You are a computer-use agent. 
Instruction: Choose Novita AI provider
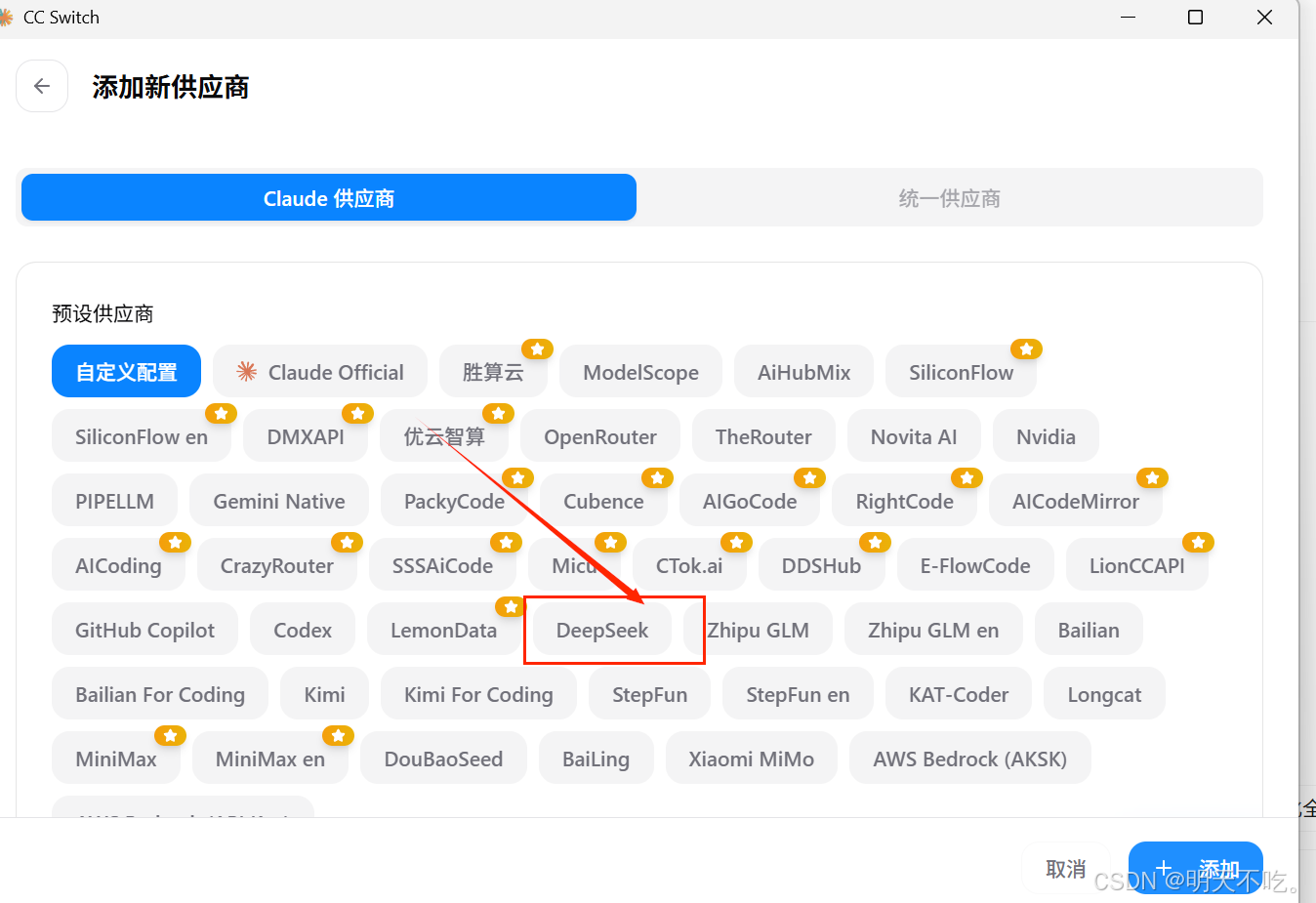pos(914,436)
